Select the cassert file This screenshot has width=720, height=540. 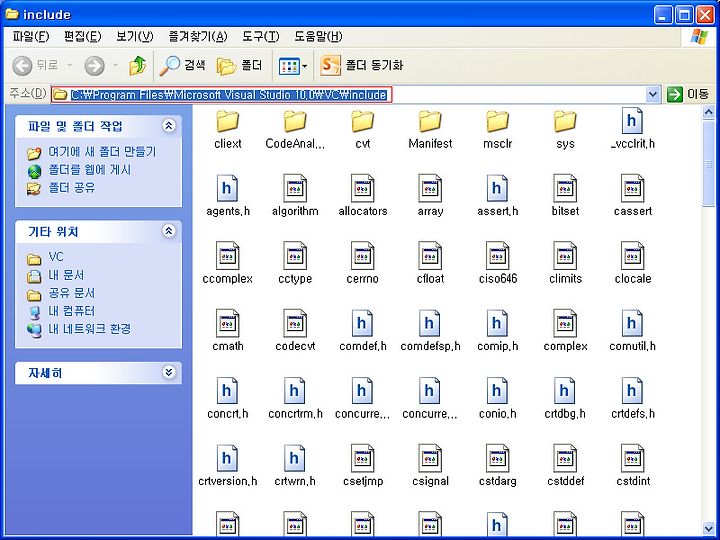click(x=633, y=197)
